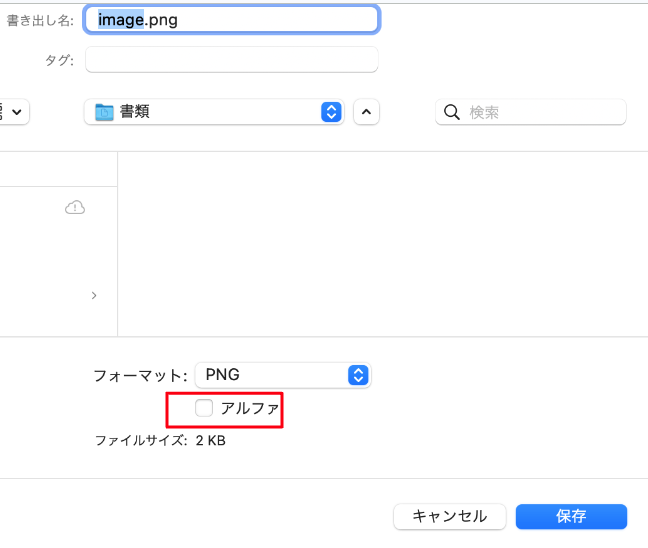
Task: Click the フォーマット label
Action: point(141,376)
